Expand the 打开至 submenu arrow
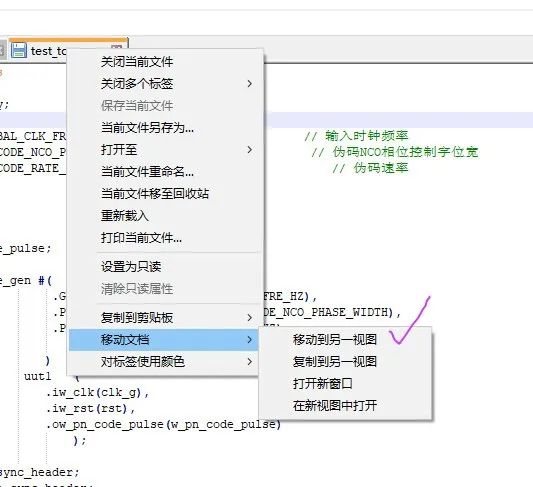The image size is (533, 487). [250, 150]
